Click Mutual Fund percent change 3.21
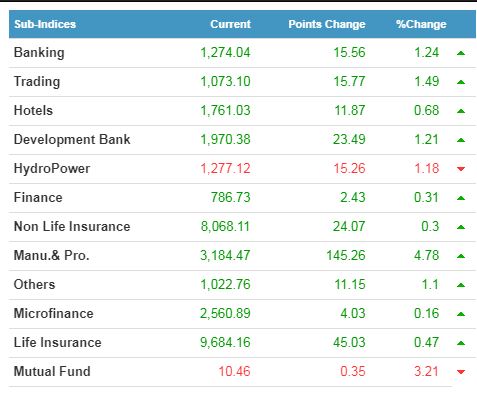 pyautogui.click(x=426, y=371)
